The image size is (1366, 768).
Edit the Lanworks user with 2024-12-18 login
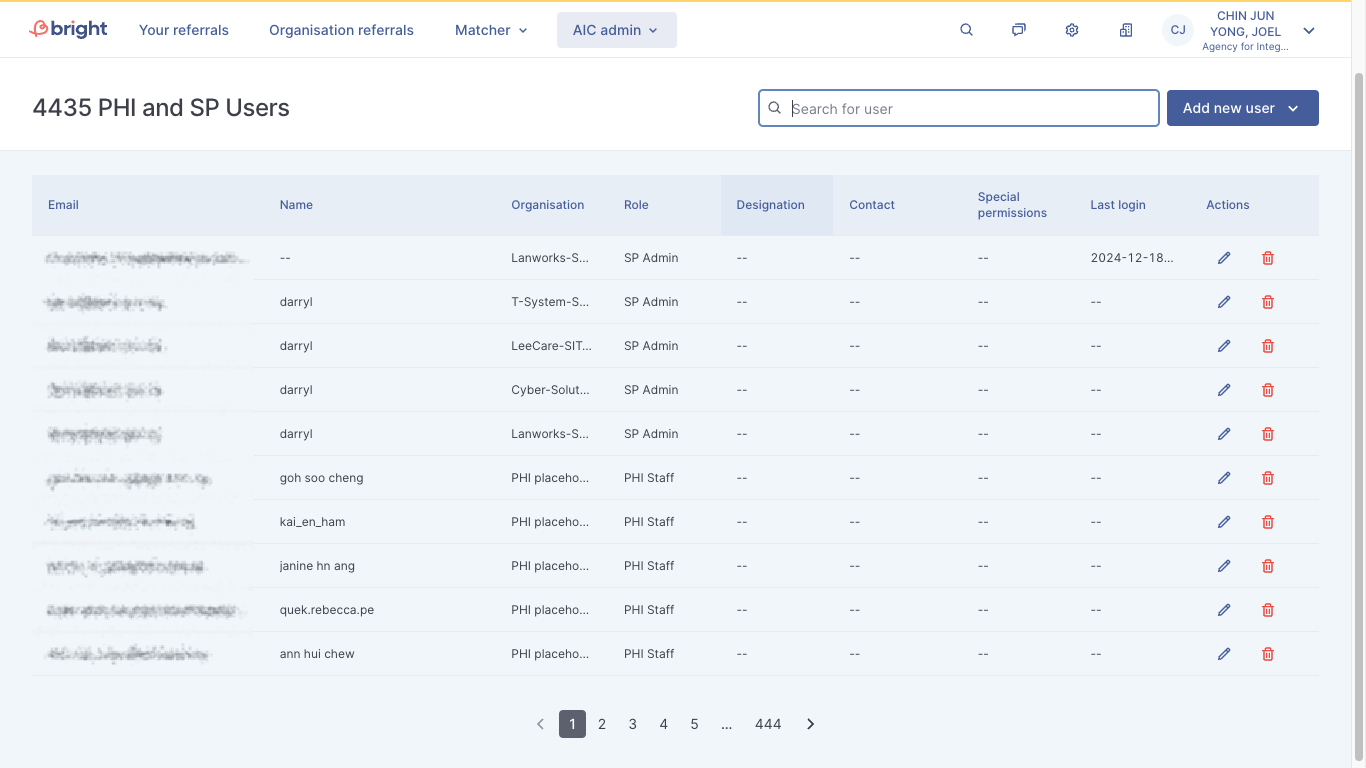[1224, 258]
